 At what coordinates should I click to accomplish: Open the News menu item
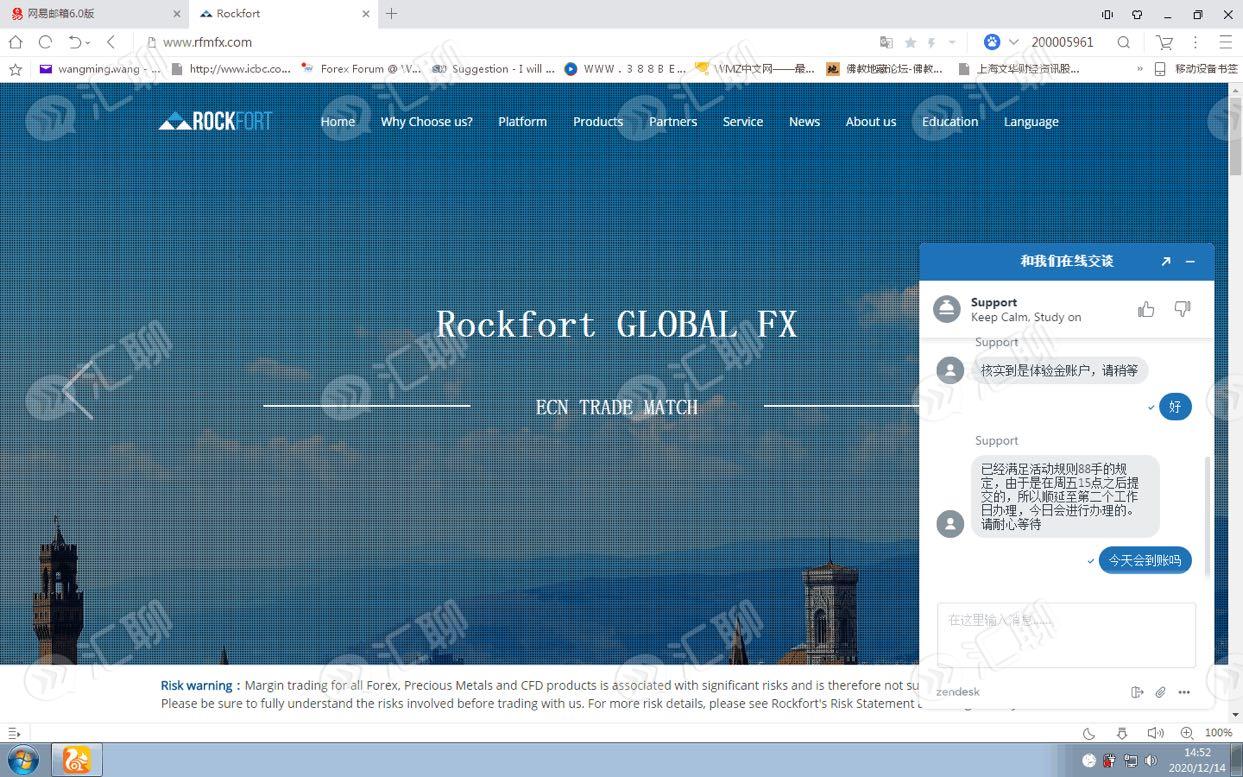click(x=804, y=122)
